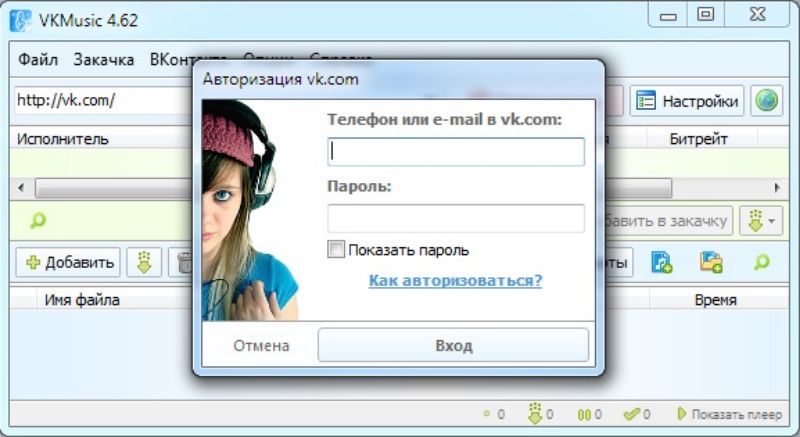
Task: Minimize the VKMusic window
Action: point(668,15)
